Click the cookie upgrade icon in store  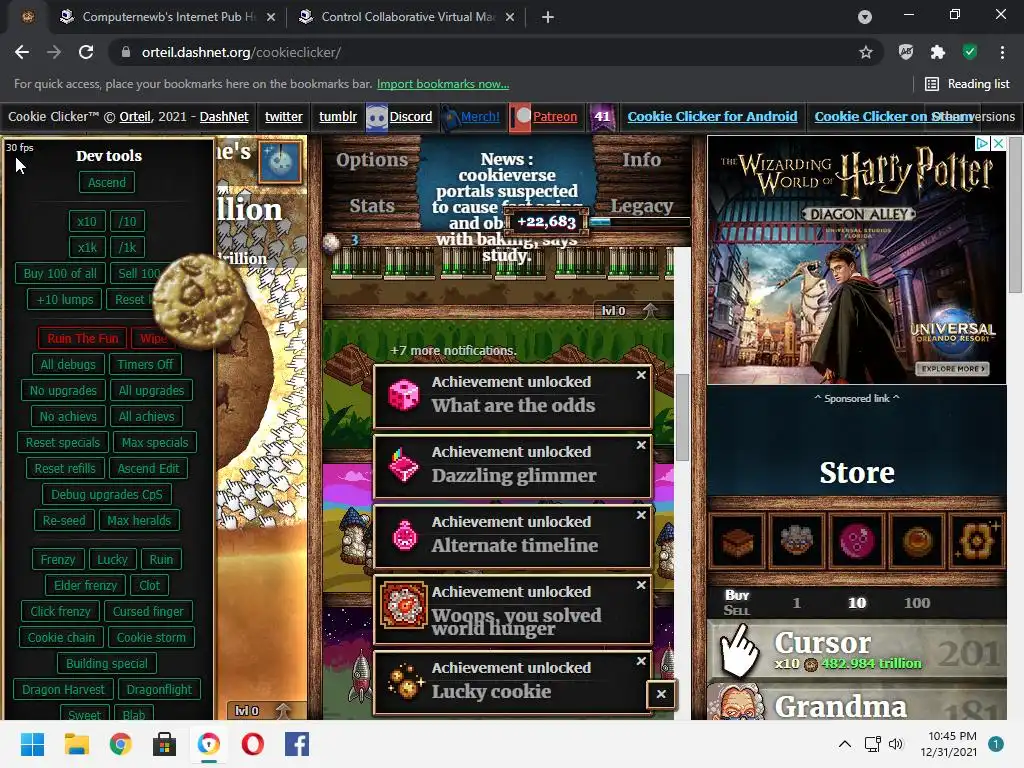pyautogui.click(x=797, y=540)
